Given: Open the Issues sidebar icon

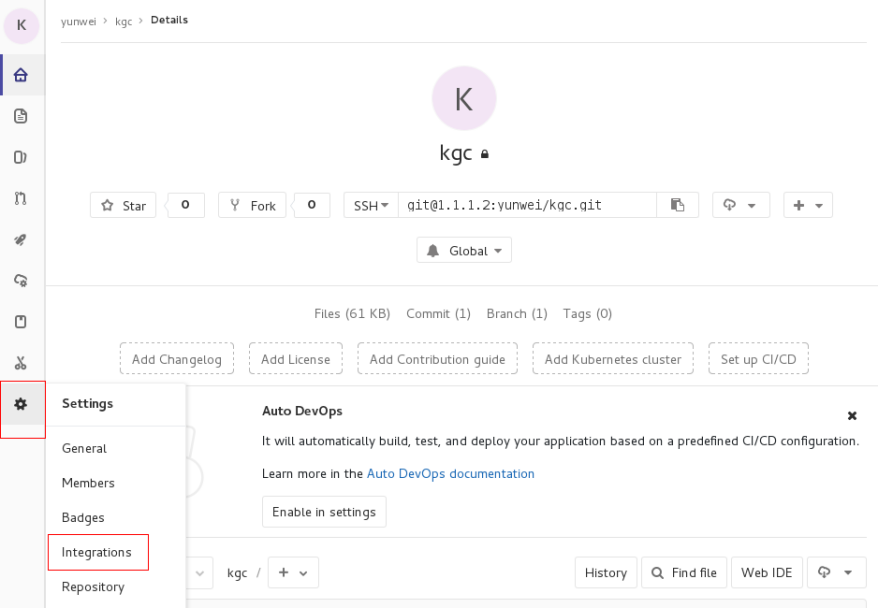Looking at the screenshot, I should 21,157.
